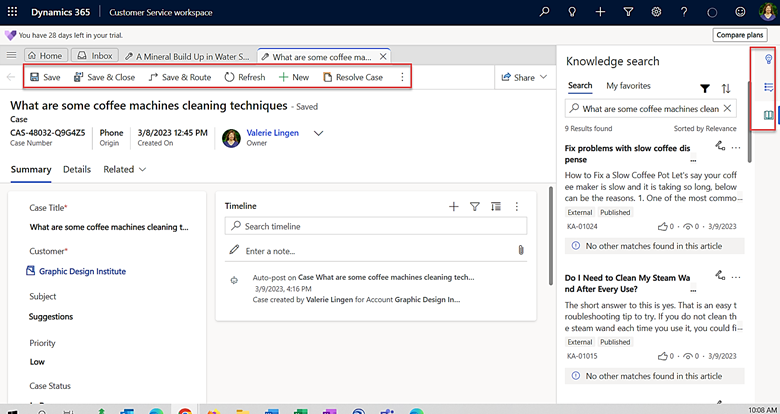Click the sort arrows in Knowledge search

click(x=726, y=88)
